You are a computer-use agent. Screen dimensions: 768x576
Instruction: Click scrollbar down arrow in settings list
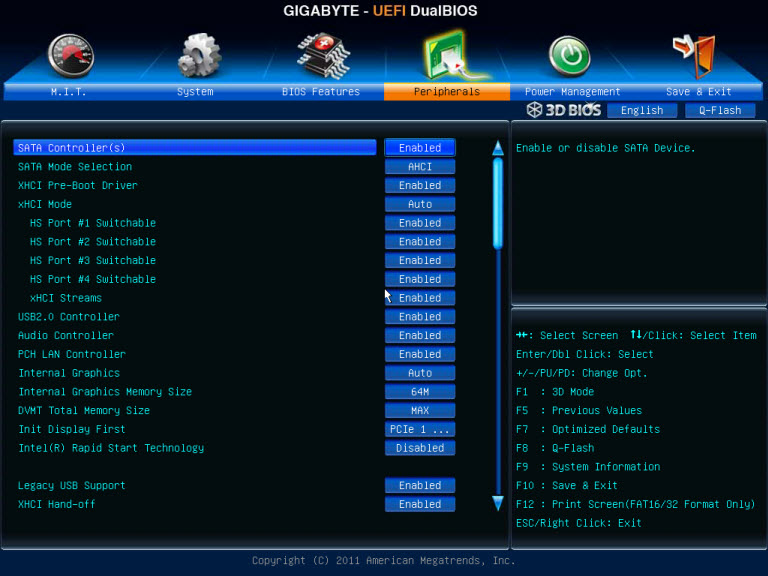click(x=498, y=503)
